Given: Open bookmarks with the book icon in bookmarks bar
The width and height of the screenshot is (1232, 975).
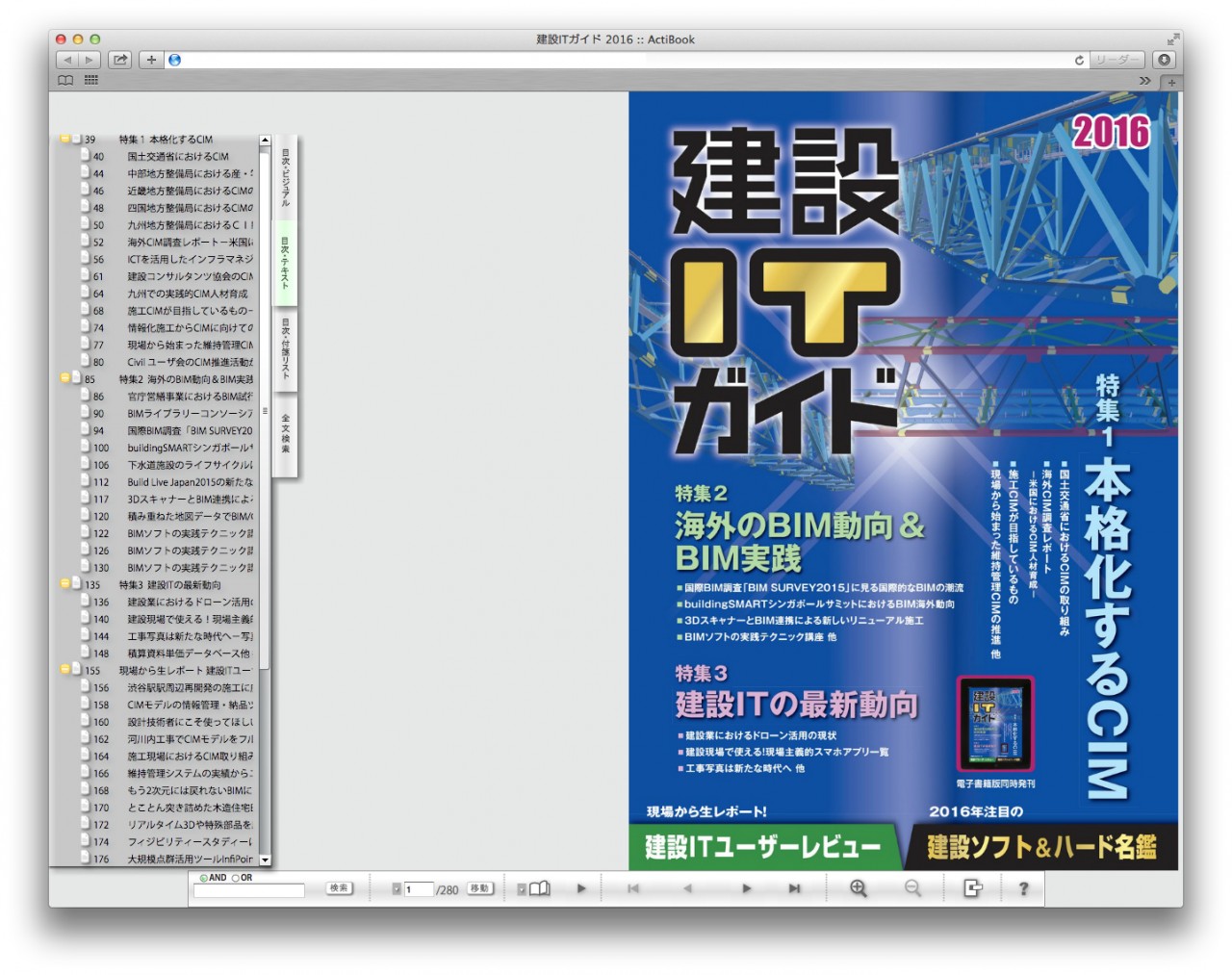Looking at the screenshot, I should 65,81.
